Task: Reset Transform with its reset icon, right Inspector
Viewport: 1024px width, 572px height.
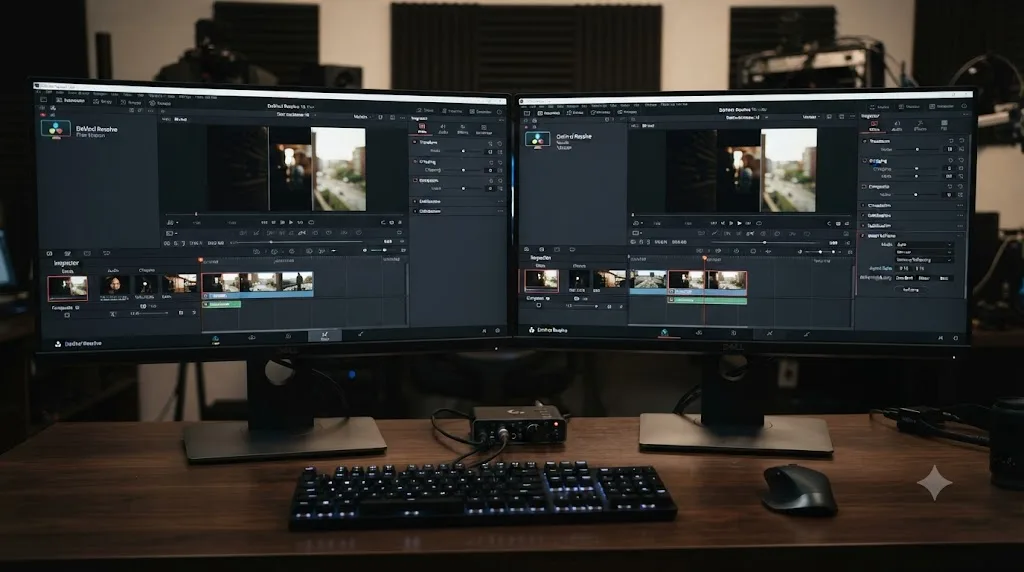Action: pyautogui.click(x=961, y=141)
